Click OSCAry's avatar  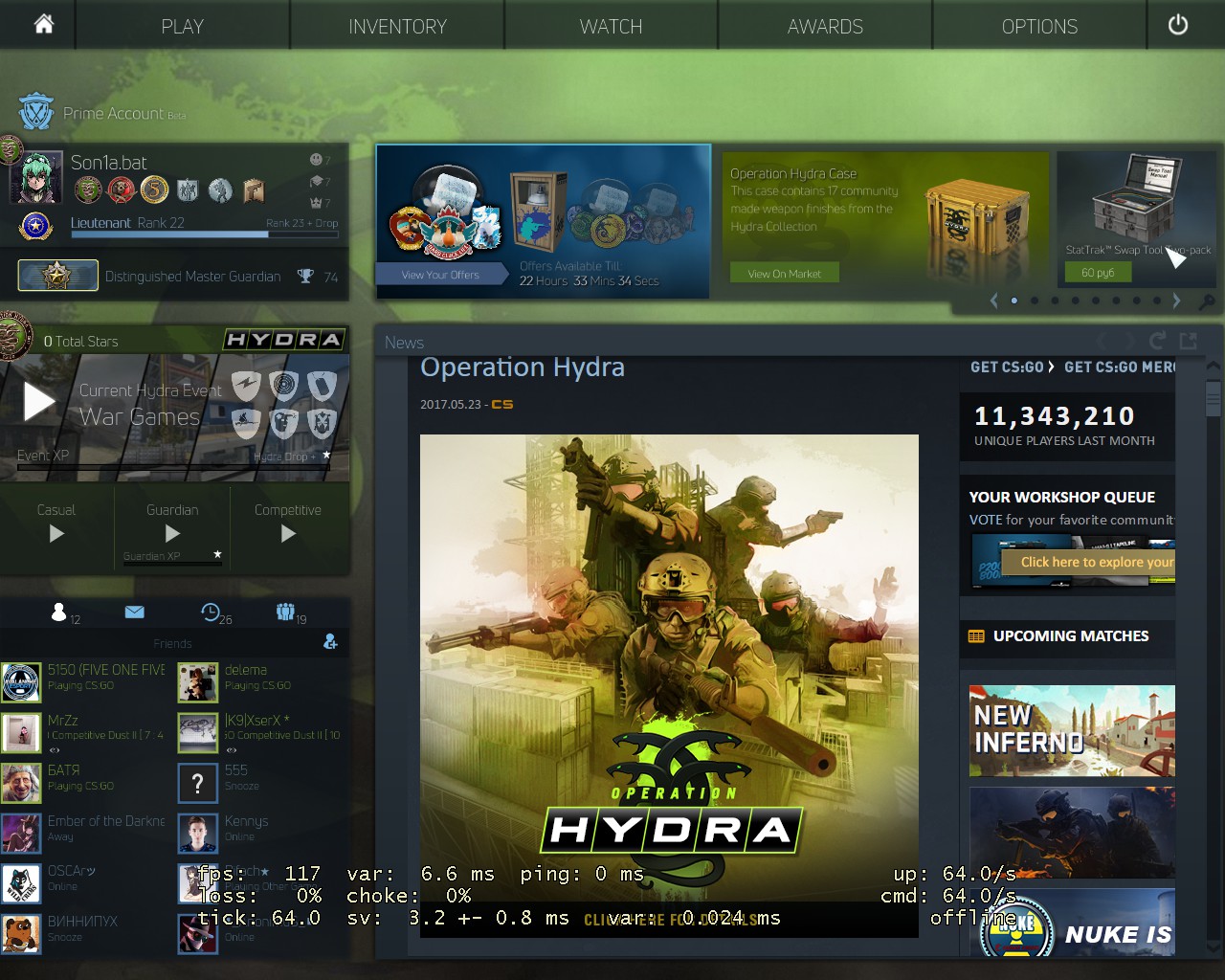[x=21, y=883]
